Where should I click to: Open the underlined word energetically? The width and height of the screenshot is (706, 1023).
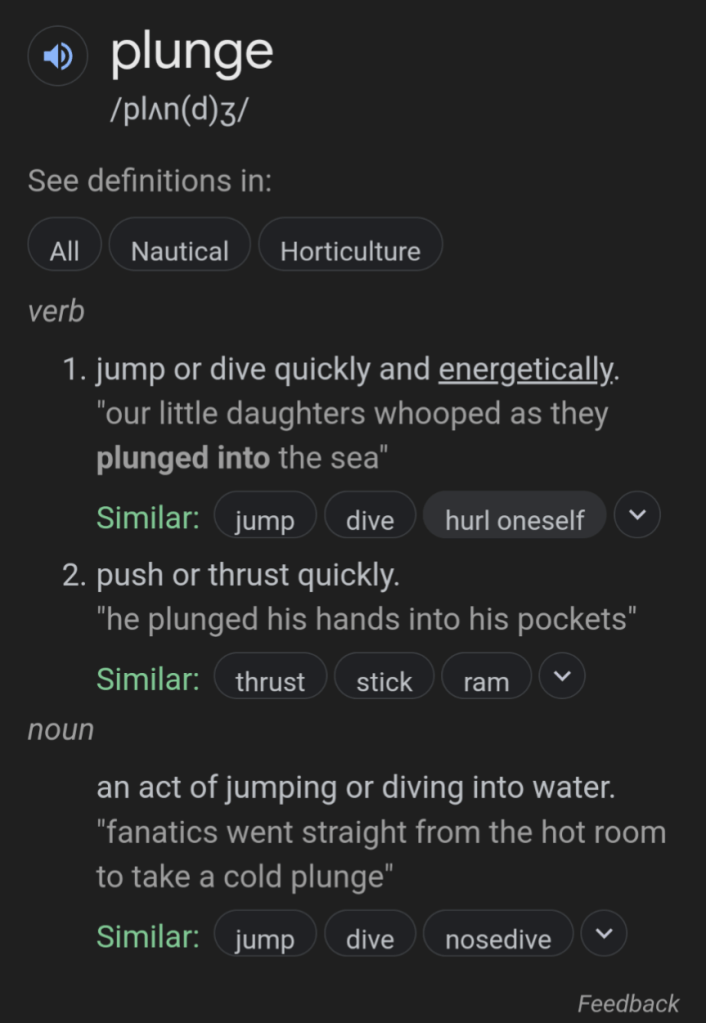pyautogui.click(x=526, y=370)
